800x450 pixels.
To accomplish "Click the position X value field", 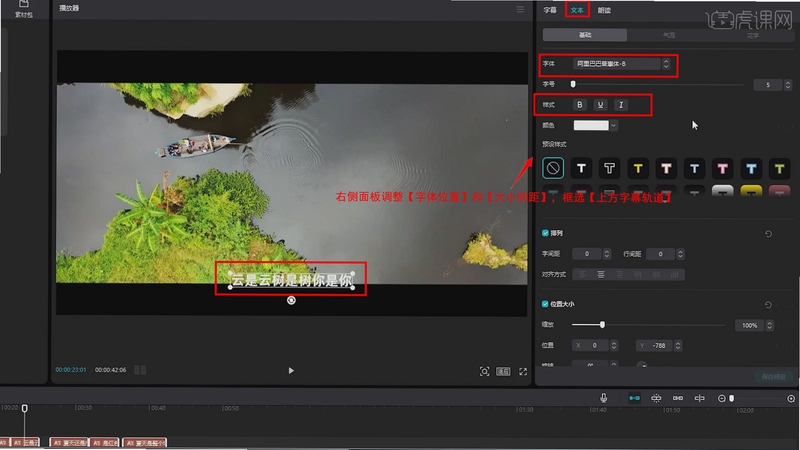I will tap(591, 345).
